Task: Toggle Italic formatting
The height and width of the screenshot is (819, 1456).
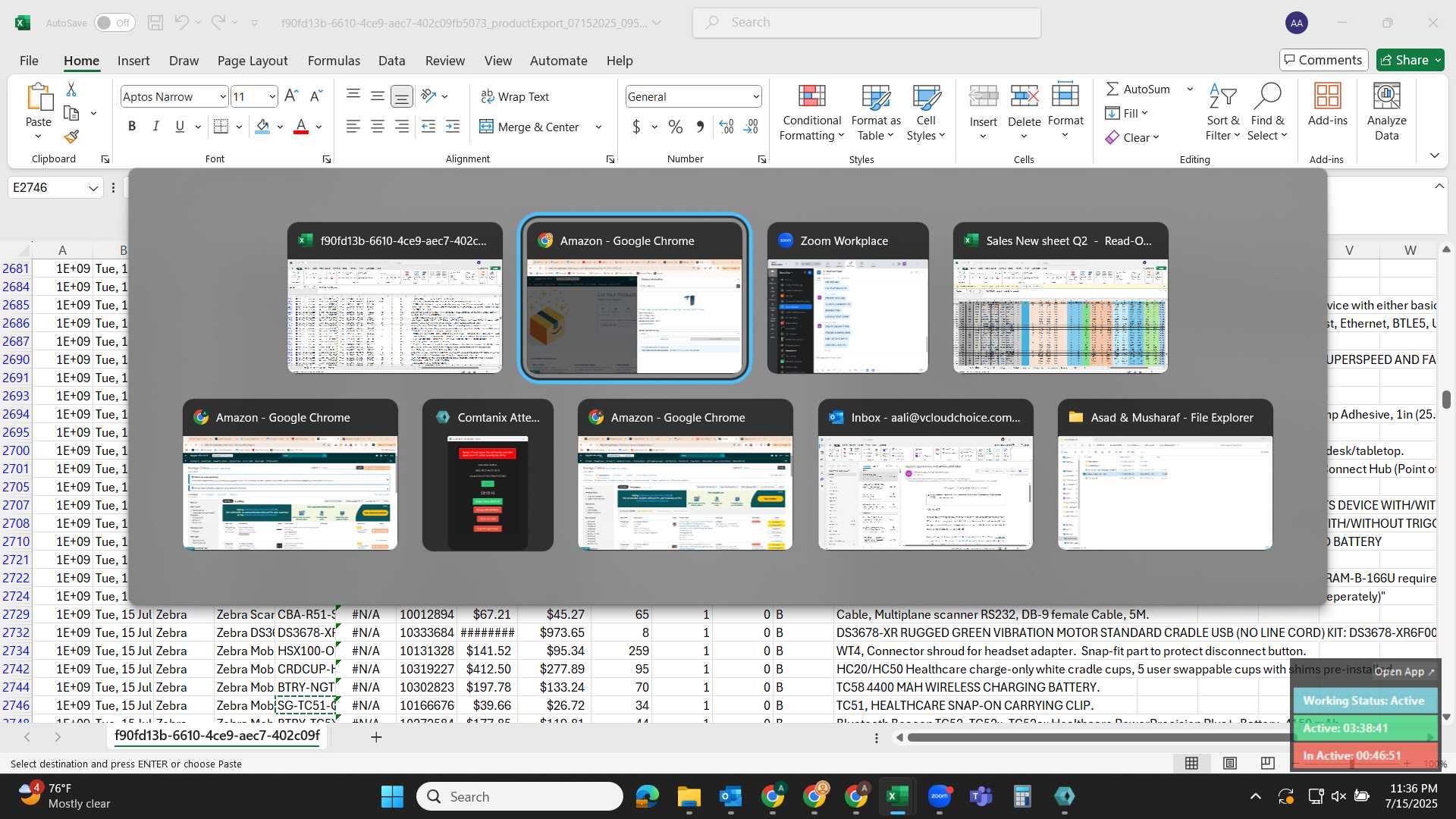Action: point(156,127)
